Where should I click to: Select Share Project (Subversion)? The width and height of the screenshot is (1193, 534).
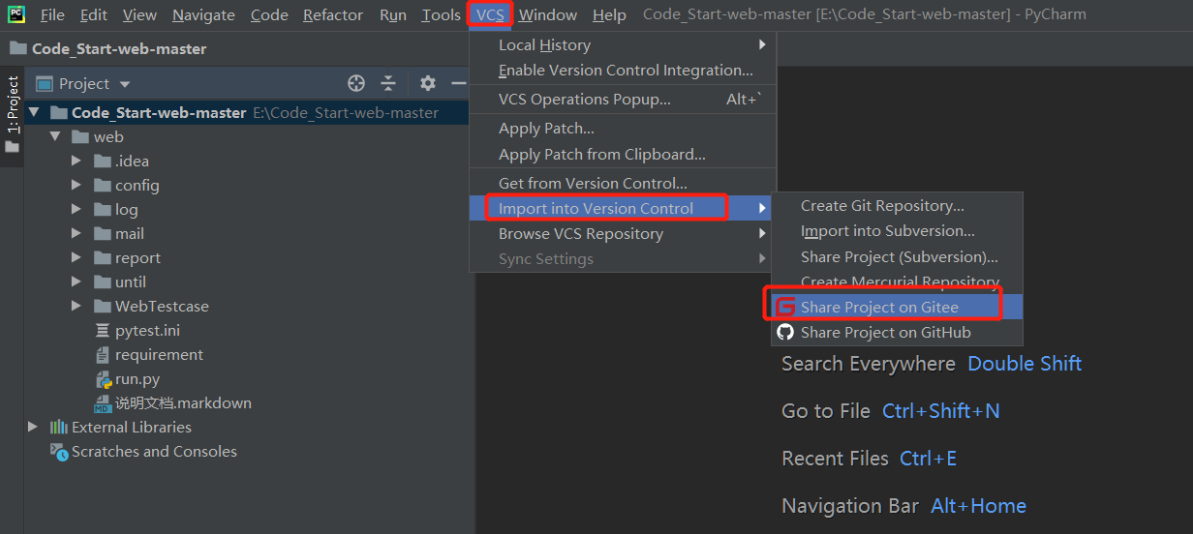pyautogui.click(x=897, y=256)
